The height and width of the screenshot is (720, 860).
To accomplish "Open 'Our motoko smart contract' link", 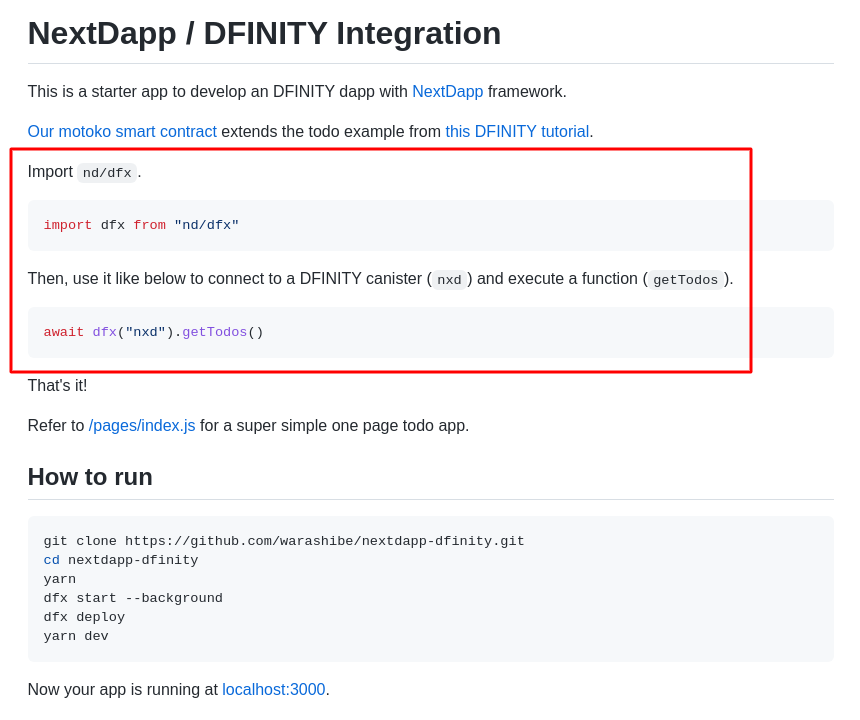I will tap(122, 132).
